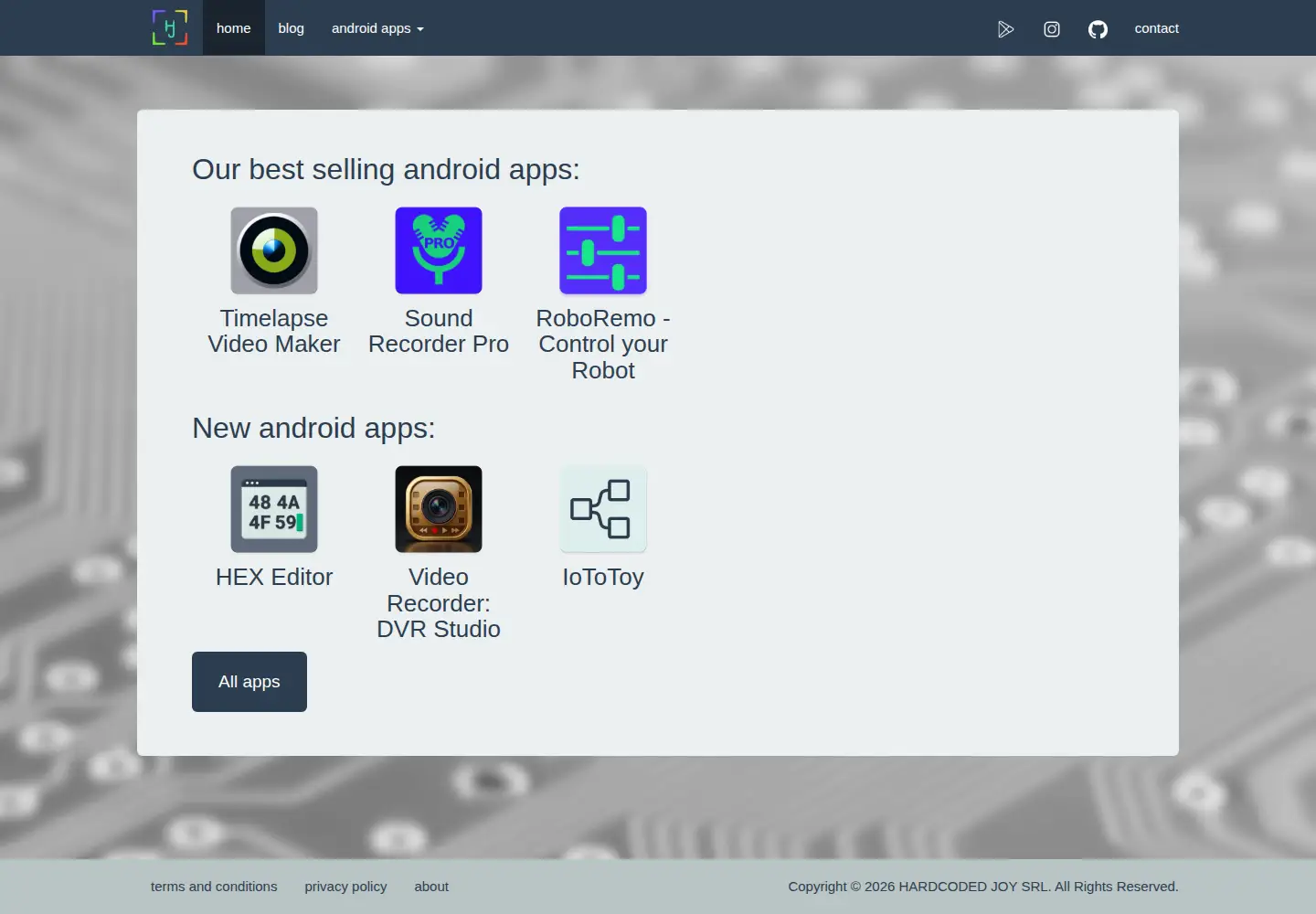Click the Hardcoded Joy logo icon
The width and height of the screenshot is (1316, 914).
[x=170, y=27]
